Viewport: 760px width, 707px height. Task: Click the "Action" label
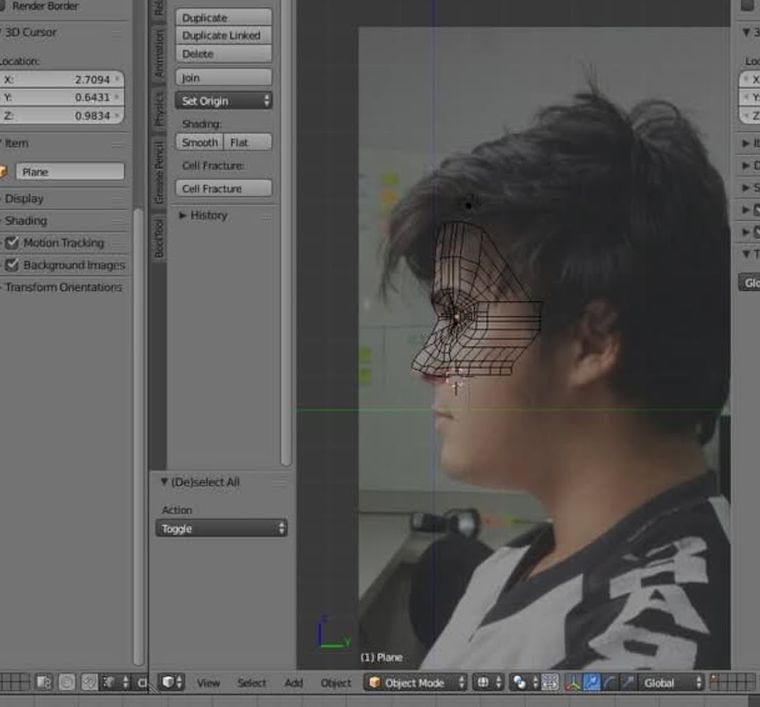click(177, 510)
